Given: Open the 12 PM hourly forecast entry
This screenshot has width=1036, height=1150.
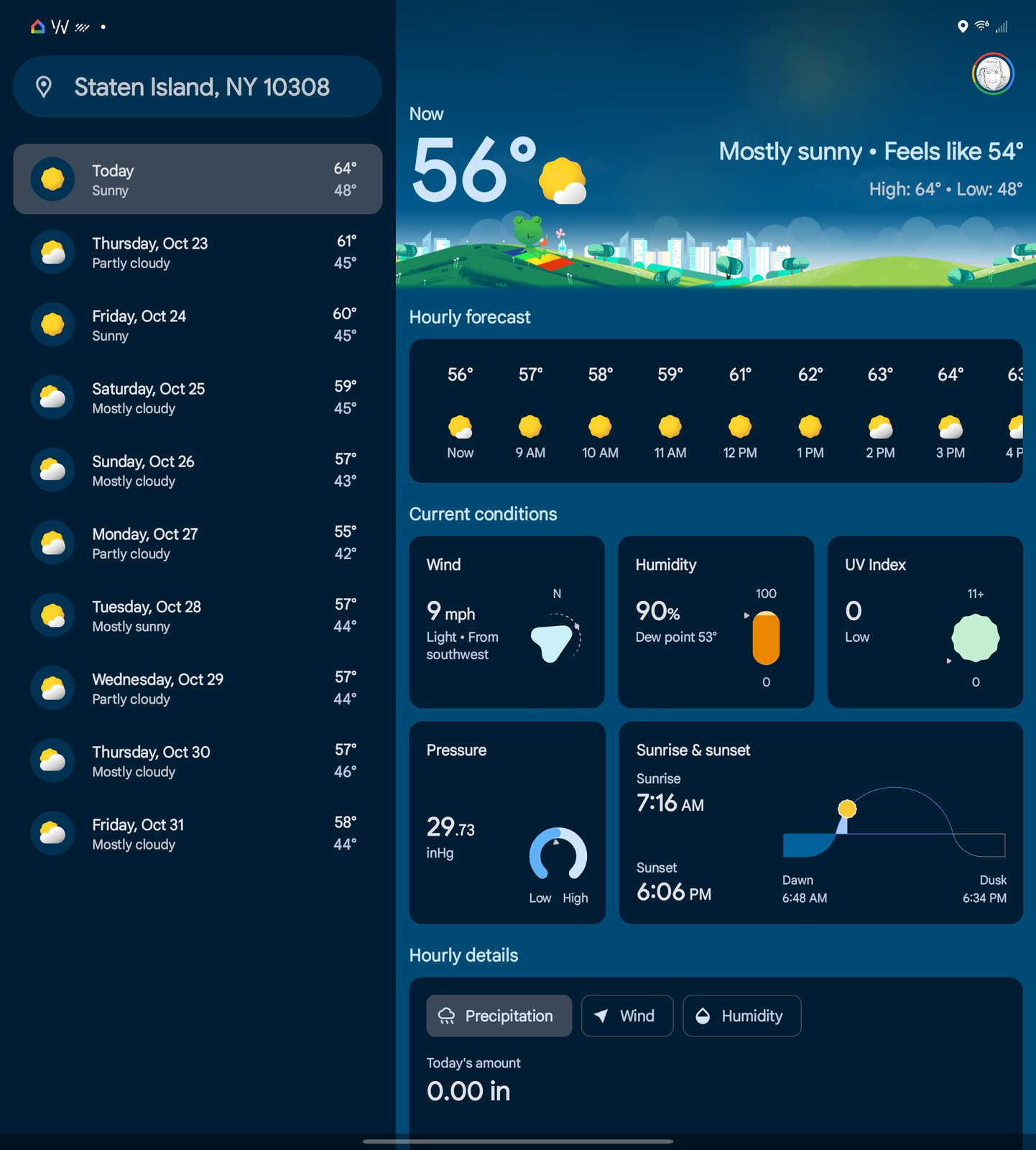Looking at the screenshot, I should click(740, 413).
